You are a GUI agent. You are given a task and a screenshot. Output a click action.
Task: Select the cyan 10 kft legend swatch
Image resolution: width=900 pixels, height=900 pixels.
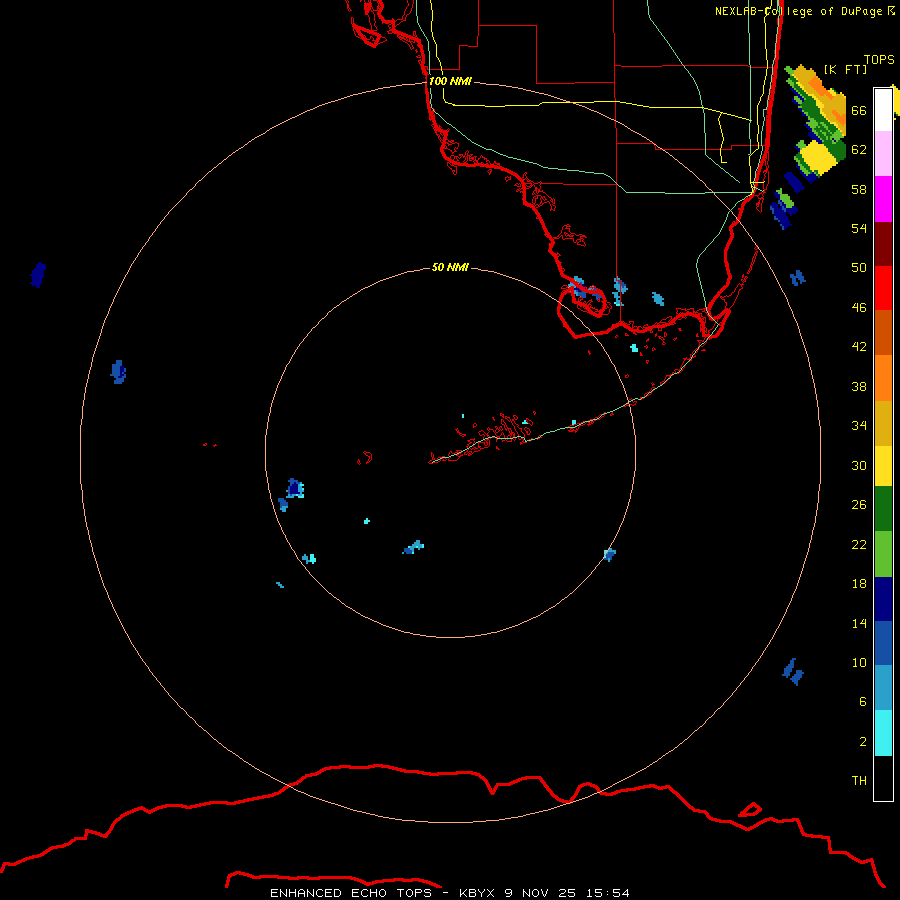[x=883, y=733]
